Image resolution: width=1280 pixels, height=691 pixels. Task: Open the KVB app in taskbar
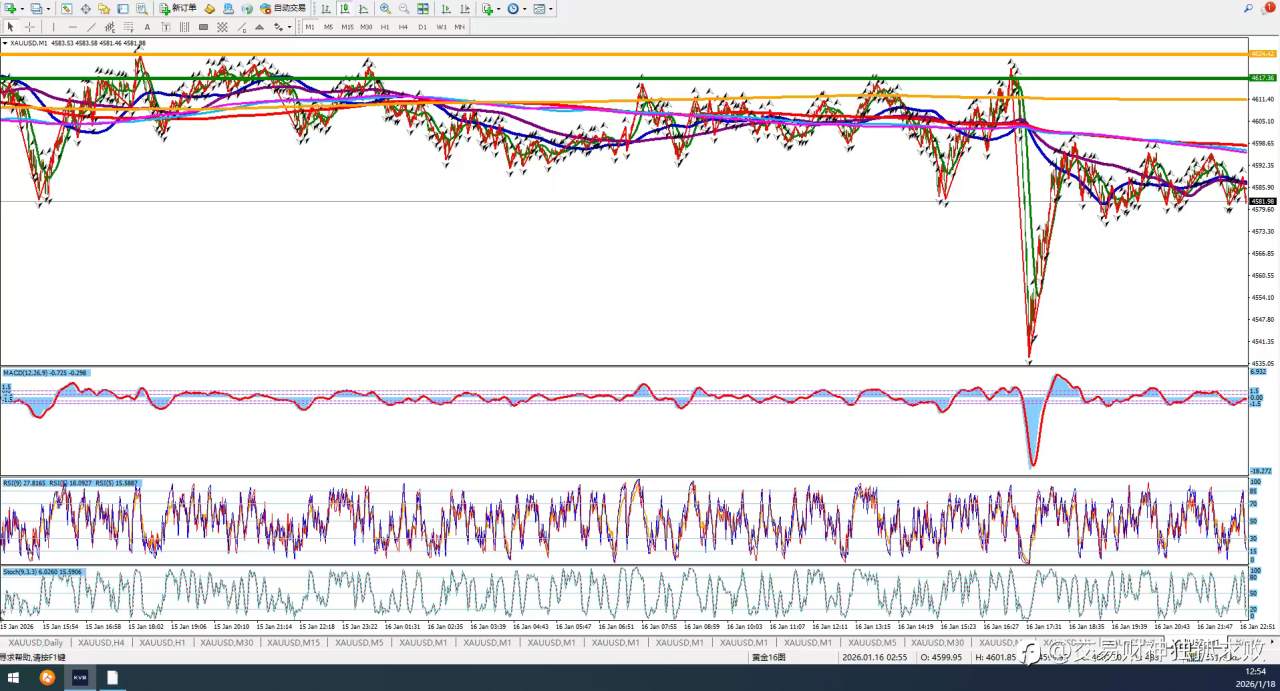click(79, 678)
